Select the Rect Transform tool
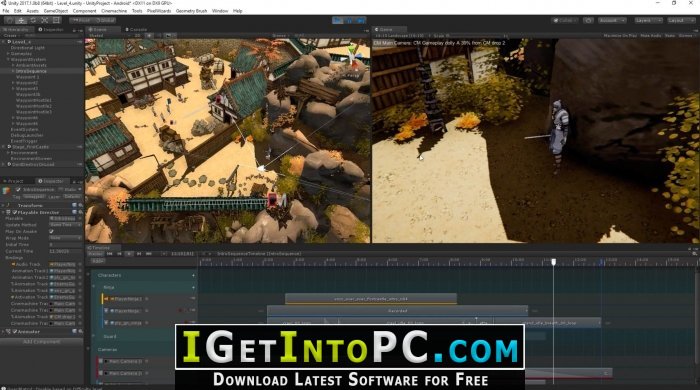700x390 pixels. [x=56, y=21]
